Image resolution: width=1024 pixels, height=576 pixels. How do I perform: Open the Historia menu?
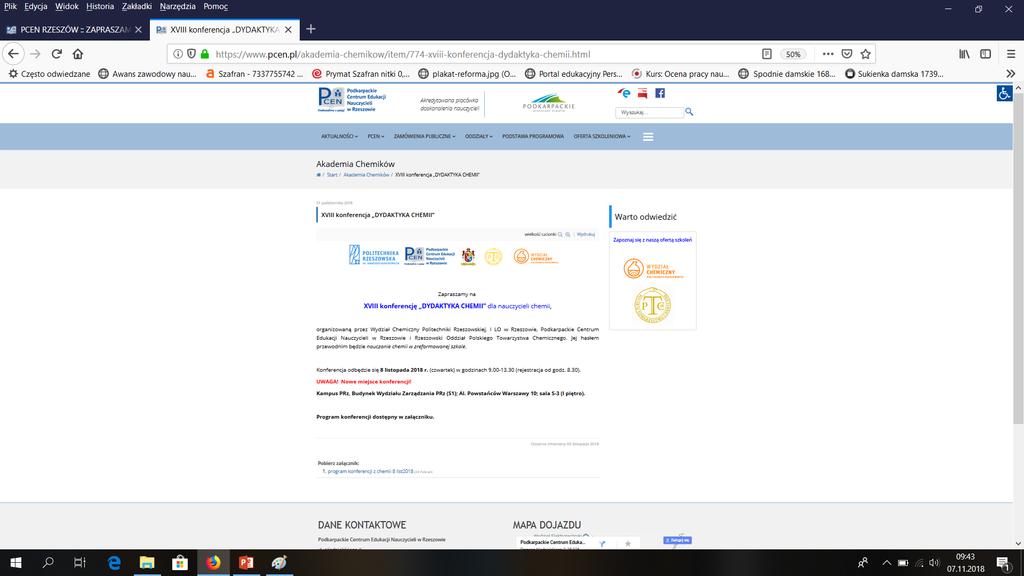[100, 7]
